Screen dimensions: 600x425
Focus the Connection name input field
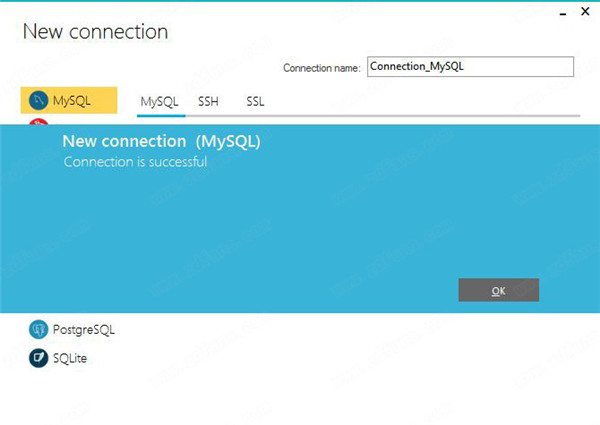click(x=470, y=67)
